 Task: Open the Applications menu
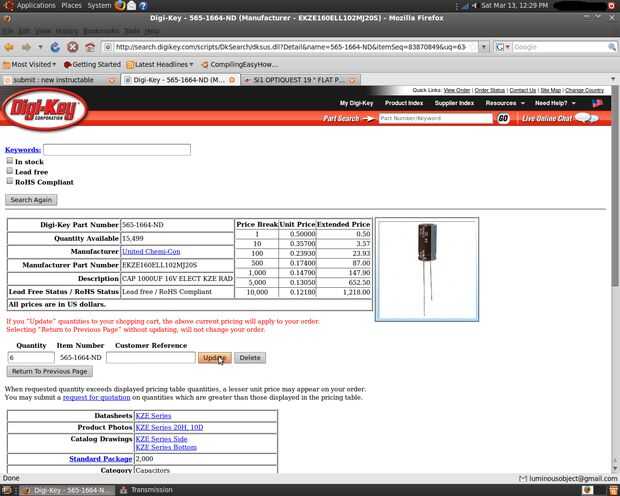[x=36, y=6]
